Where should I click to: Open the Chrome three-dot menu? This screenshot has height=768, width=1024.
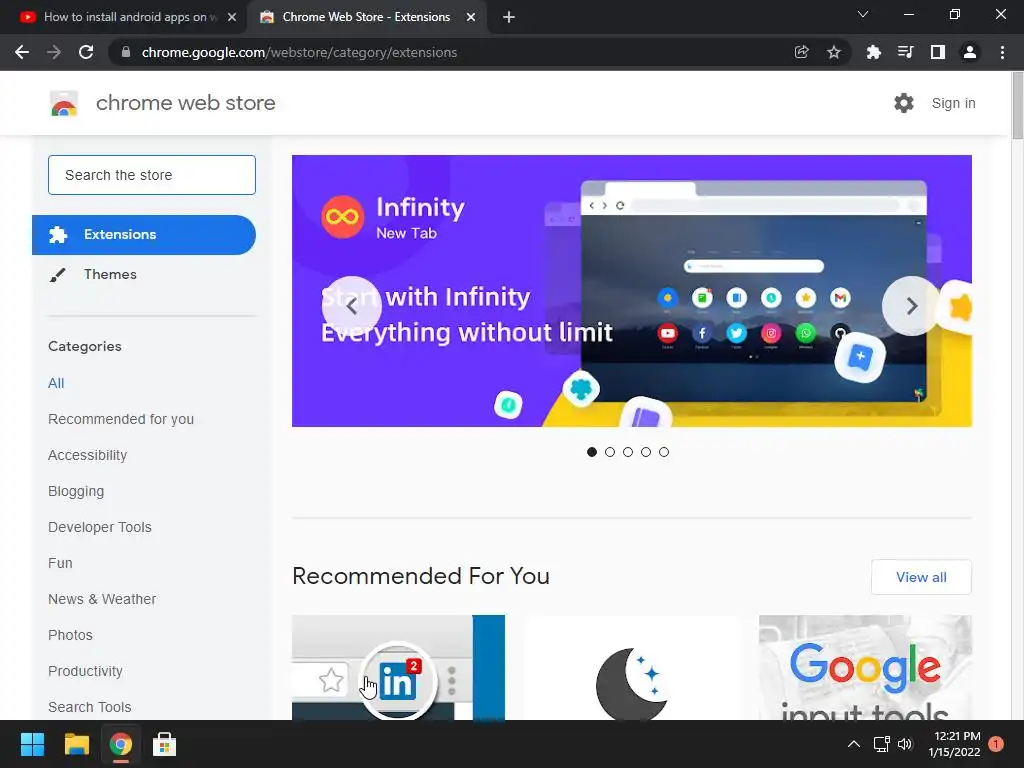click(x=1002, y=52)
